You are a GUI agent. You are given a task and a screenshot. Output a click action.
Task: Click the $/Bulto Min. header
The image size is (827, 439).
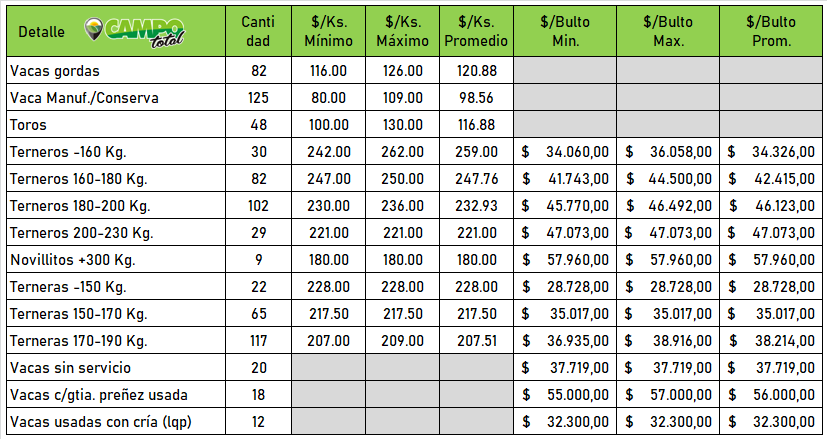pos(565,31)
